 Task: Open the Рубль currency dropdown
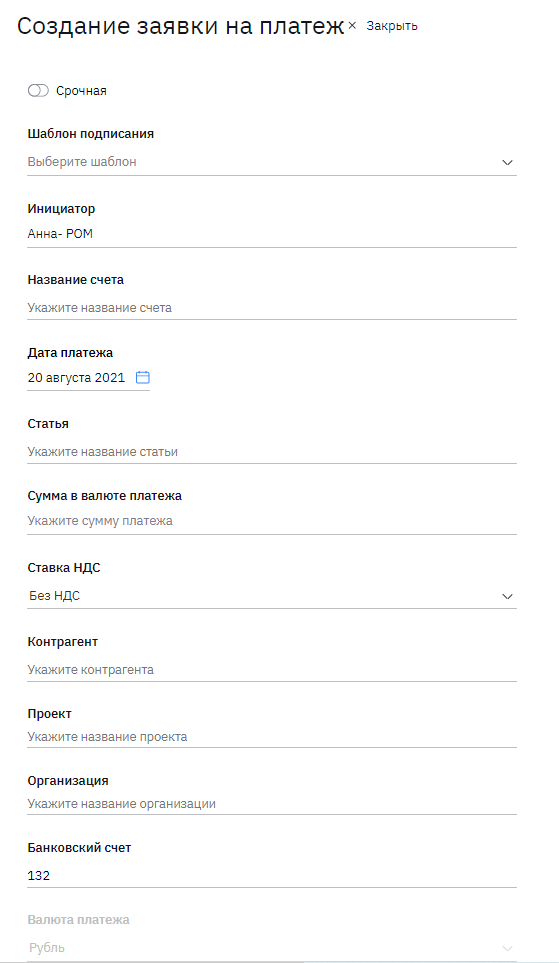point(272,948)
